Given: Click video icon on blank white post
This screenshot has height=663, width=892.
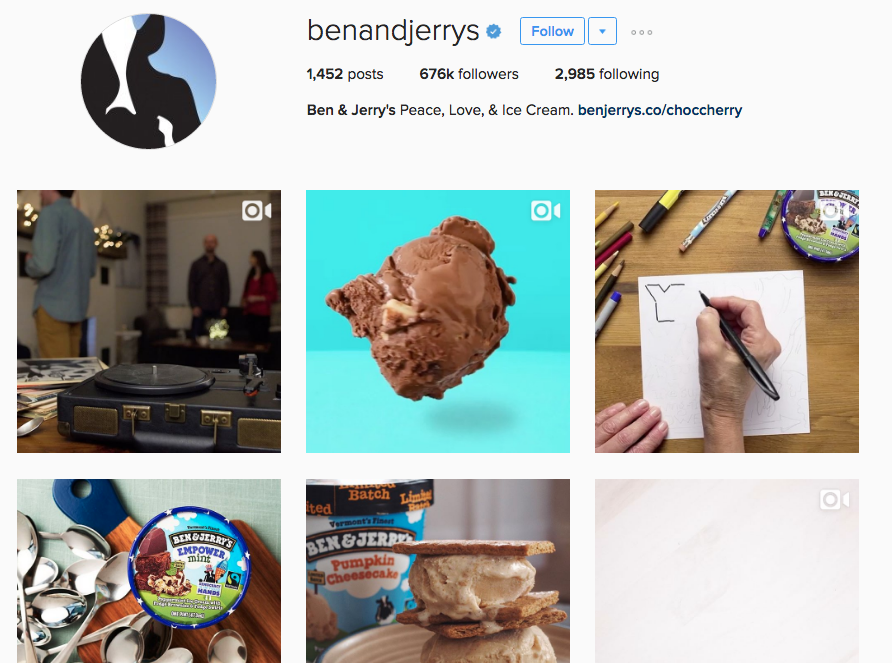Looking at the screenshot, I should [835, 500].
